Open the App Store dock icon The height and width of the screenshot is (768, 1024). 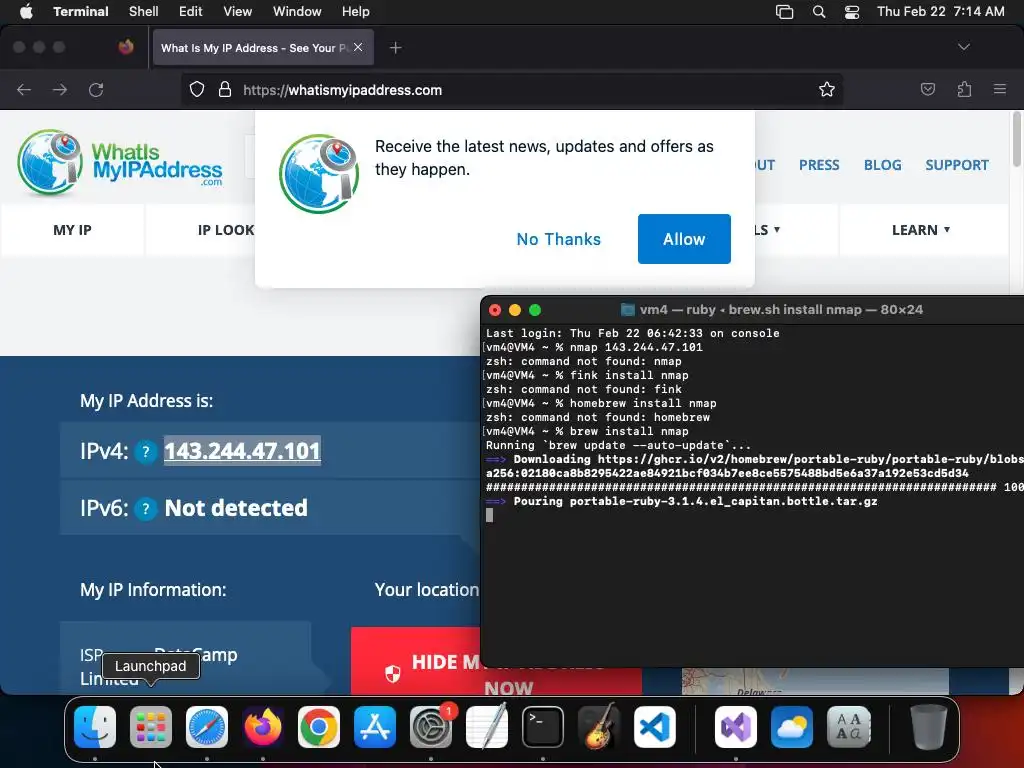(x=375, y=727)
